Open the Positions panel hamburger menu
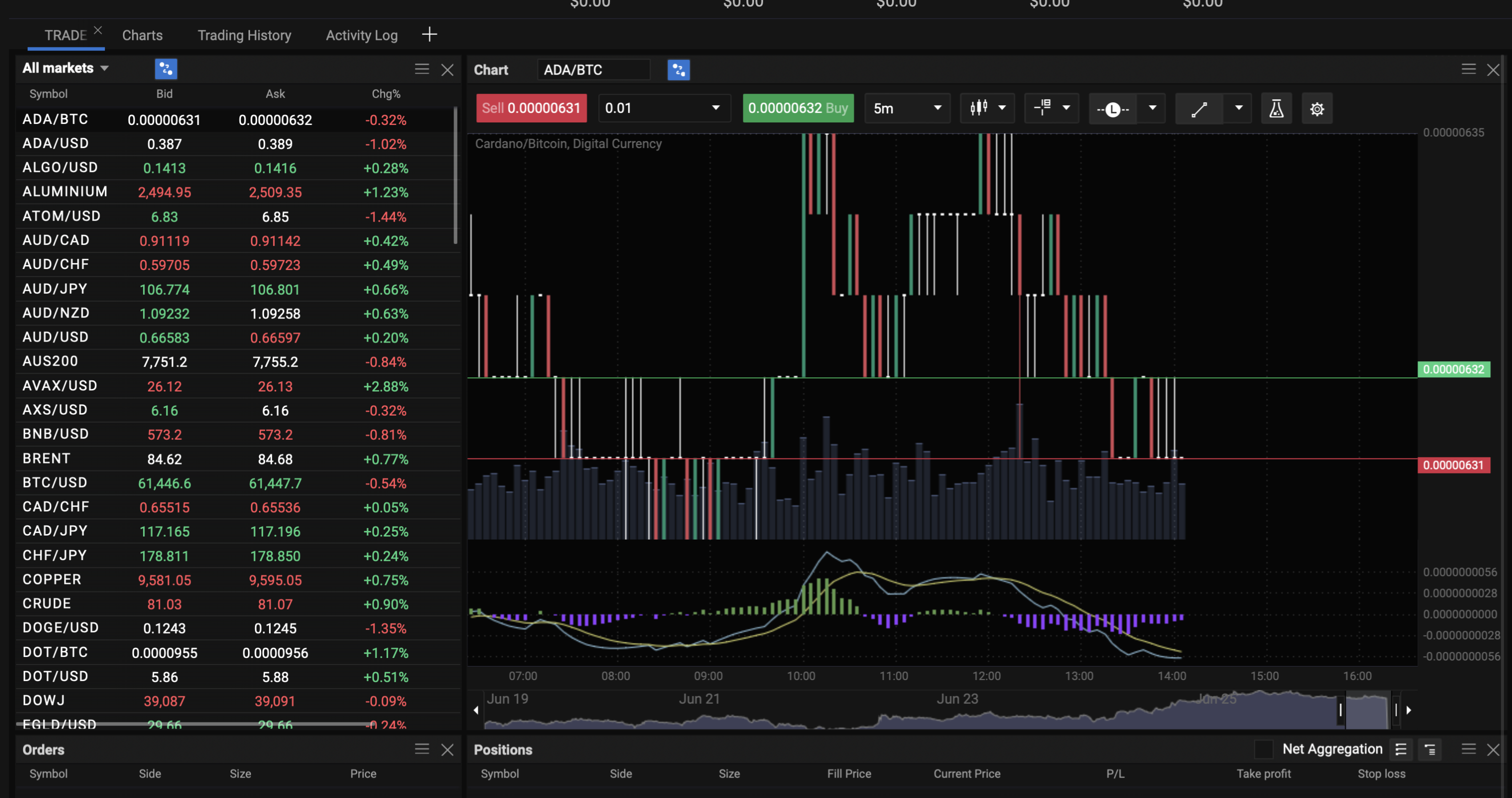This screenshot has width=1512, height=798. [x=1468, y=749]
